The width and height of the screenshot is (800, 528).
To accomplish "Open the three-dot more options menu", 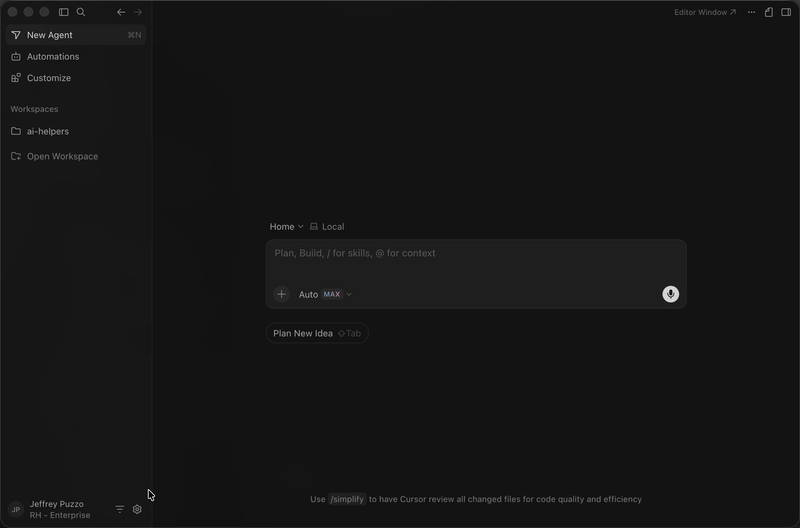I will (752, 12).
